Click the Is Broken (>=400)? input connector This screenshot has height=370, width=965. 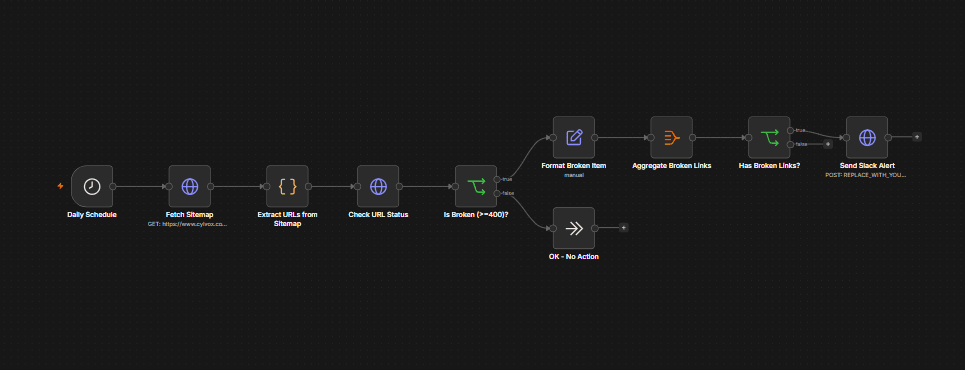[455, 186]
